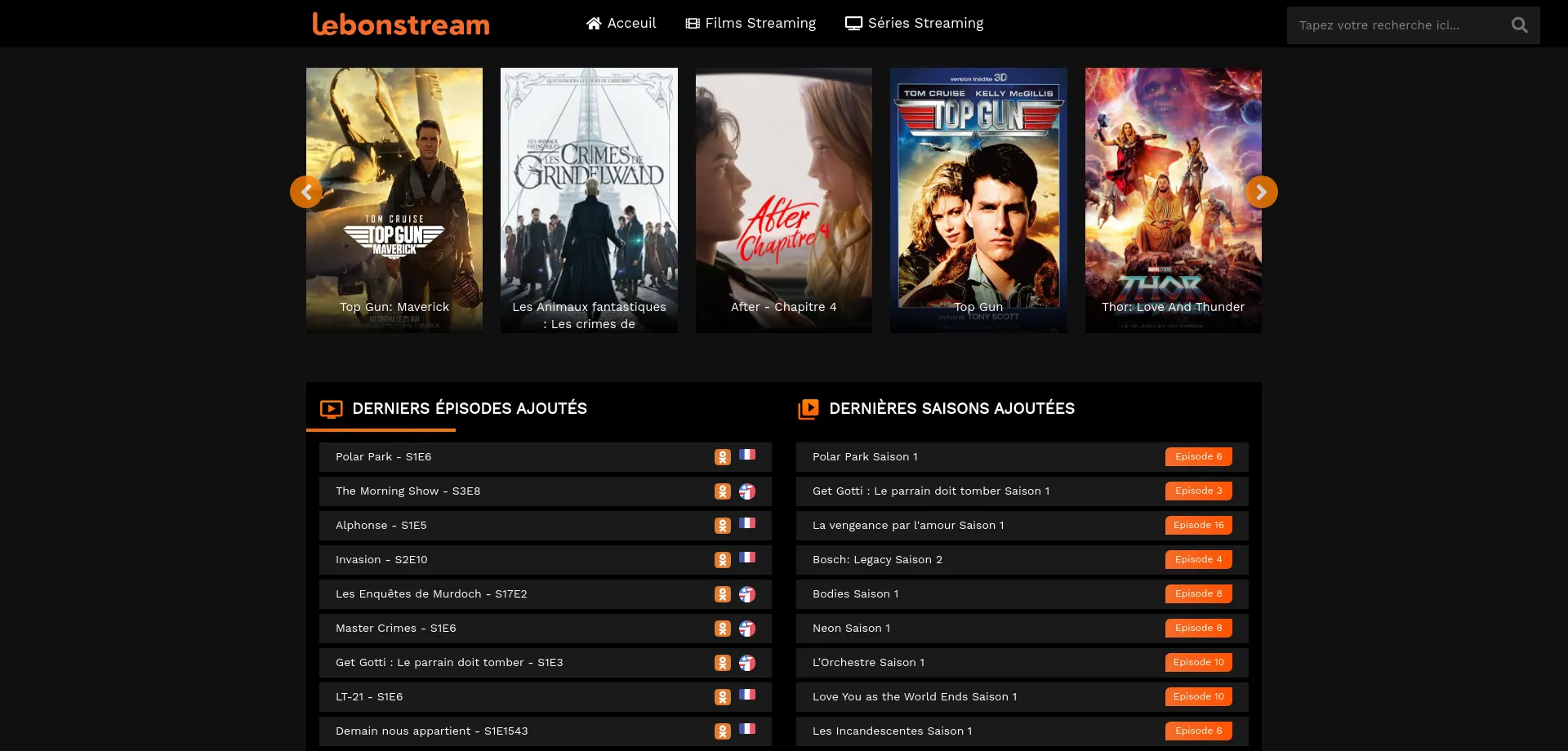This screenshot has height=751, width=1568.
Task: Open the Top Gun: Maverick poster
Action: (x=394, y=200)
